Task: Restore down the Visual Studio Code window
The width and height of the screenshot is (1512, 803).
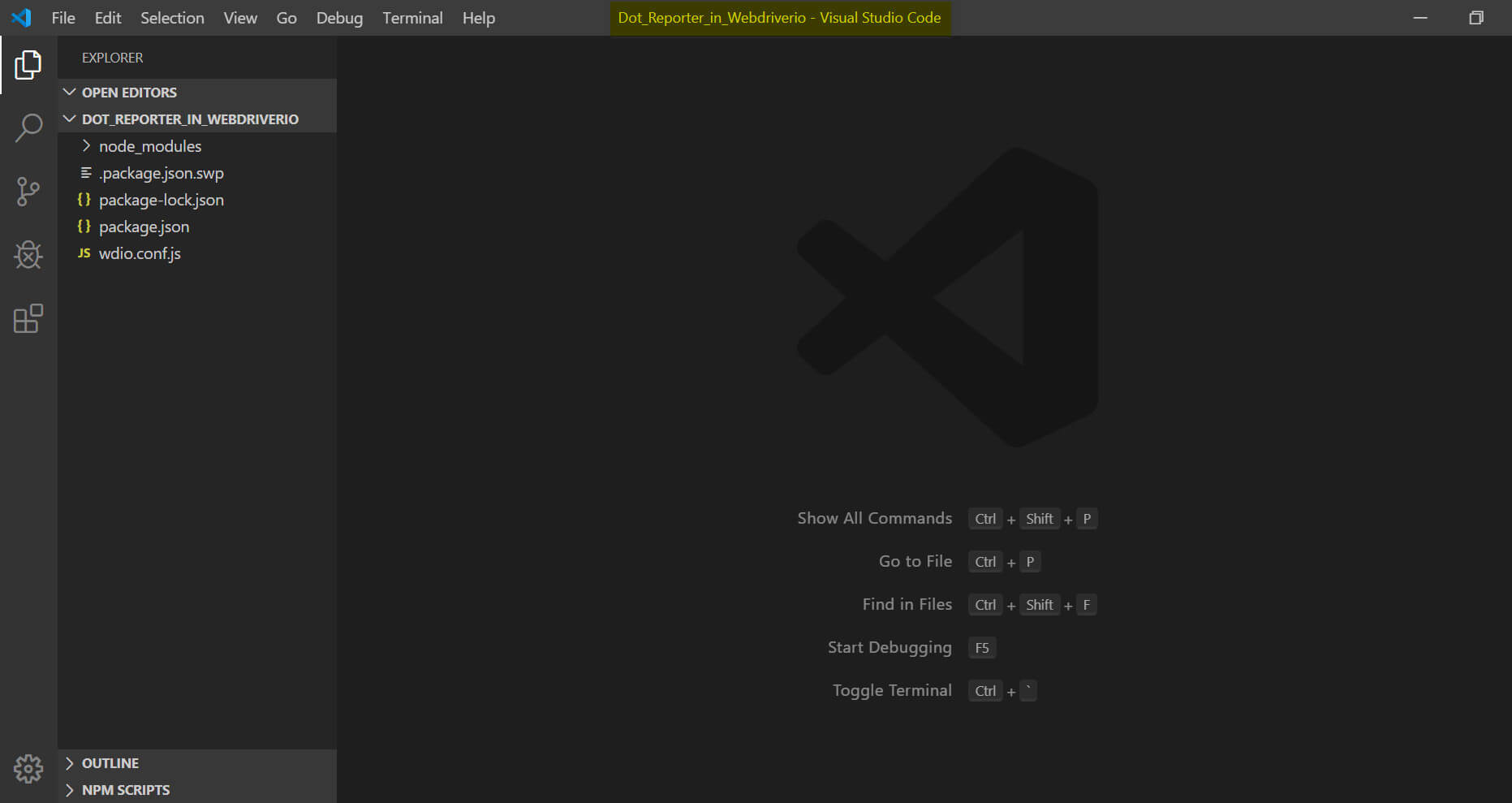Action: (x=1476, y=18)
